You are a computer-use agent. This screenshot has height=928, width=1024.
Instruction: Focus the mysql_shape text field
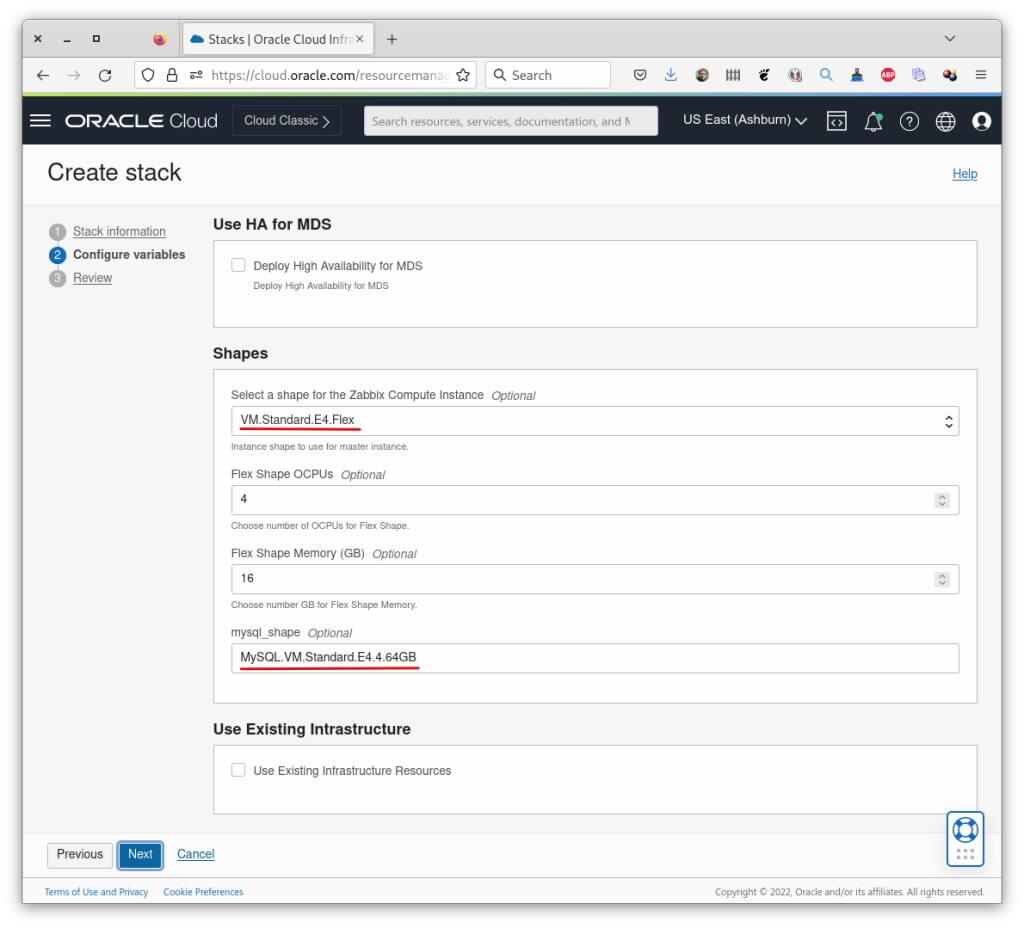coord(594,658)
